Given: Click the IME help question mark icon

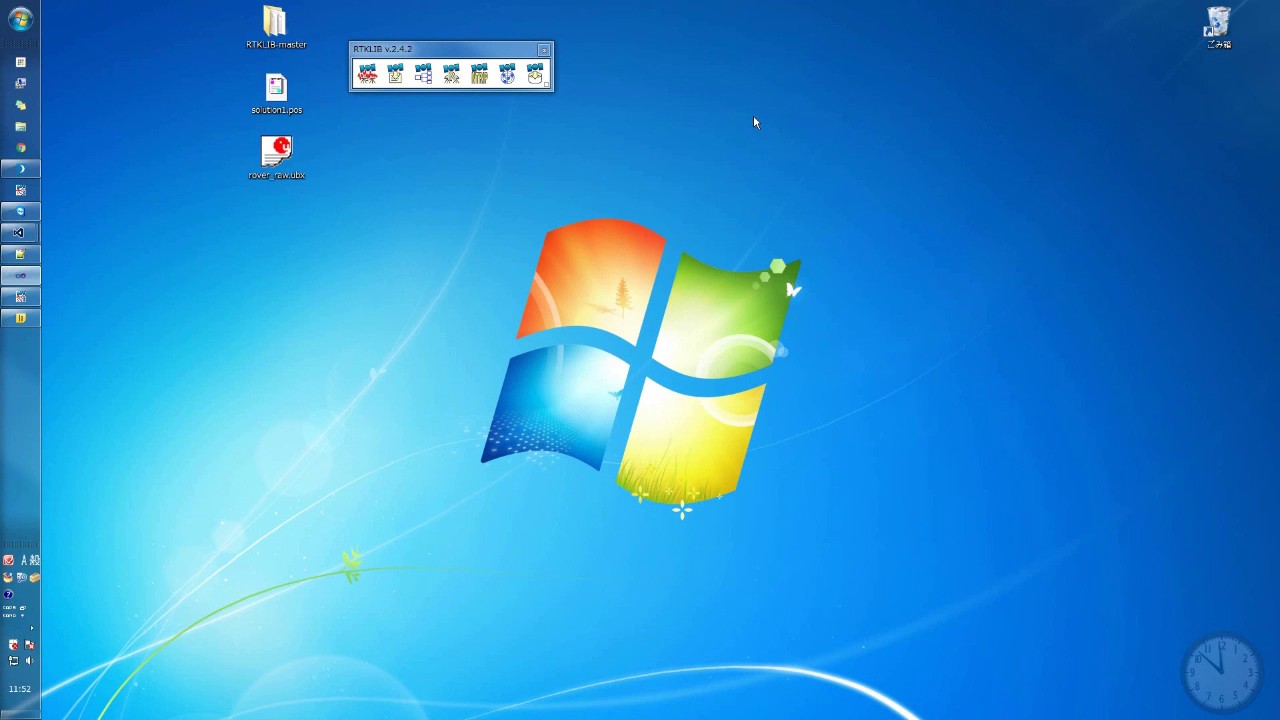Looking at the screenshot, I should (8, 594).
